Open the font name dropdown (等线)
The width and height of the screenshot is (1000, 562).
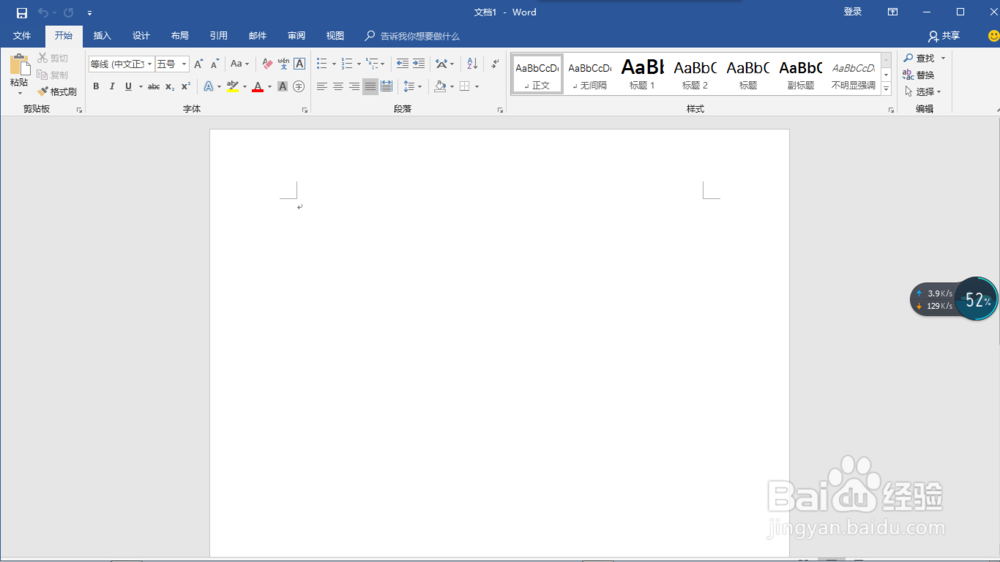150,64
